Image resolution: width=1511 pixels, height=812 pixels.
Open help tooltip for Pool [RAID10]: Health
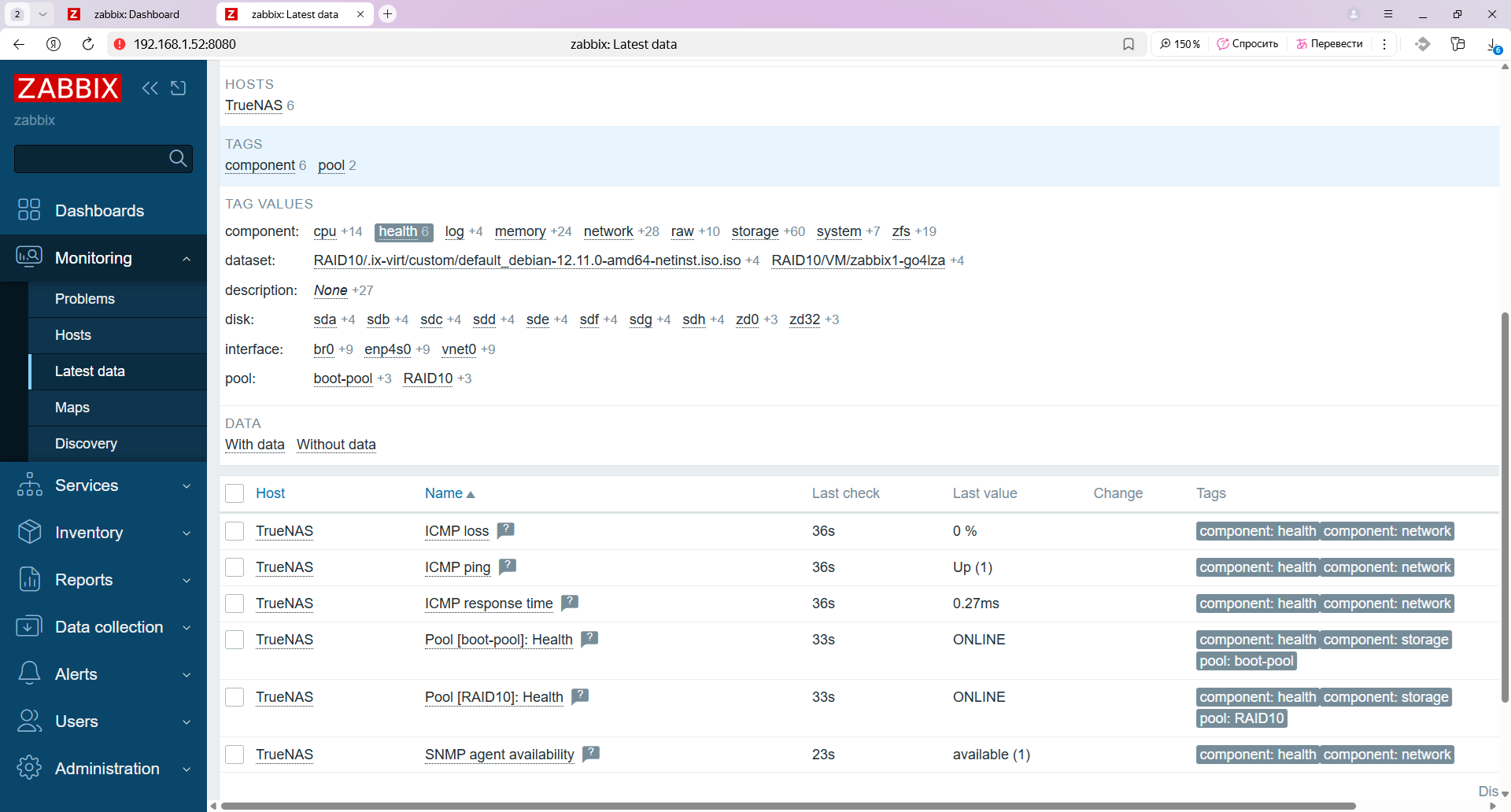pos(580,696)
